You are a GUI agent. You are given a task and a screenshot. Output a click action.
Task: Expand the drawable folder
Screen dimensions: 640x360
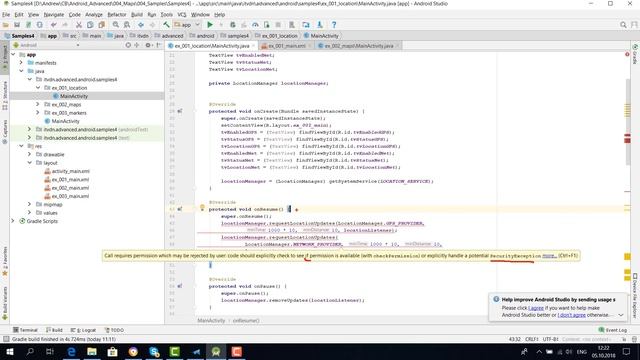[x=29, y=154]
